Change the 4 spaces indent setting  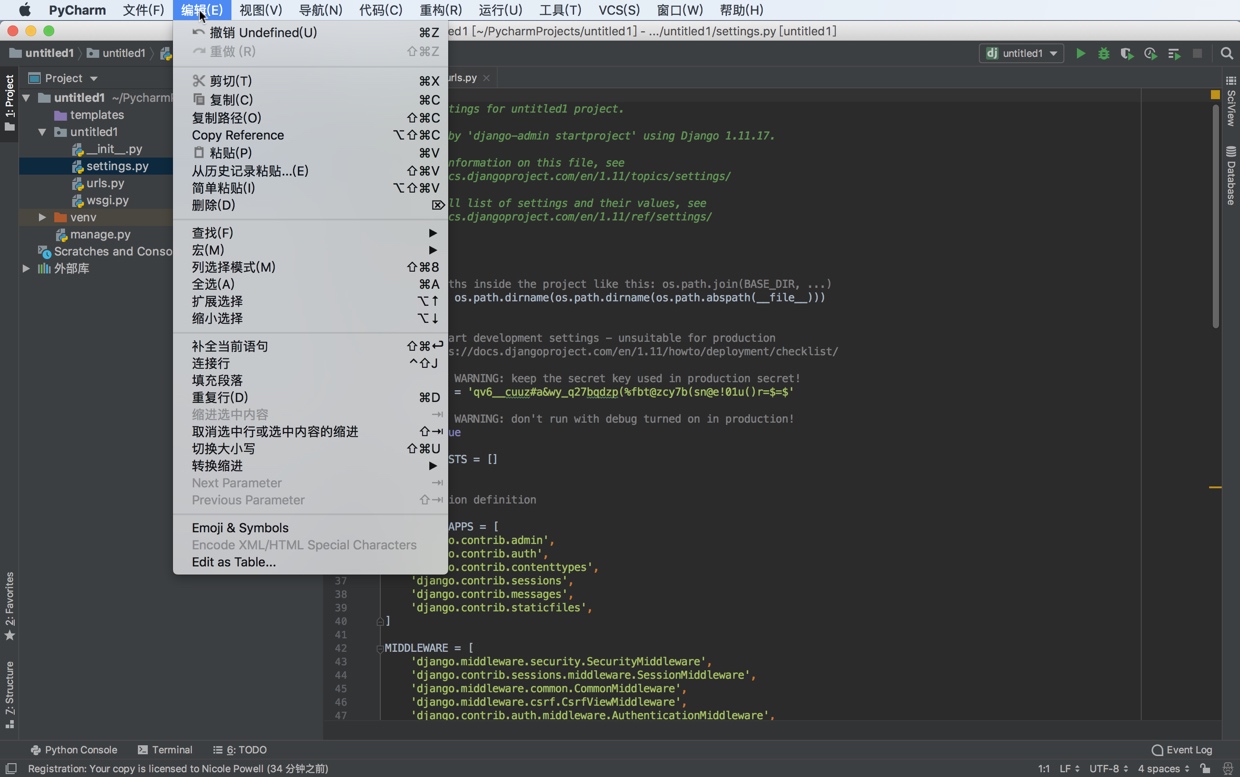coord(1164,769)
